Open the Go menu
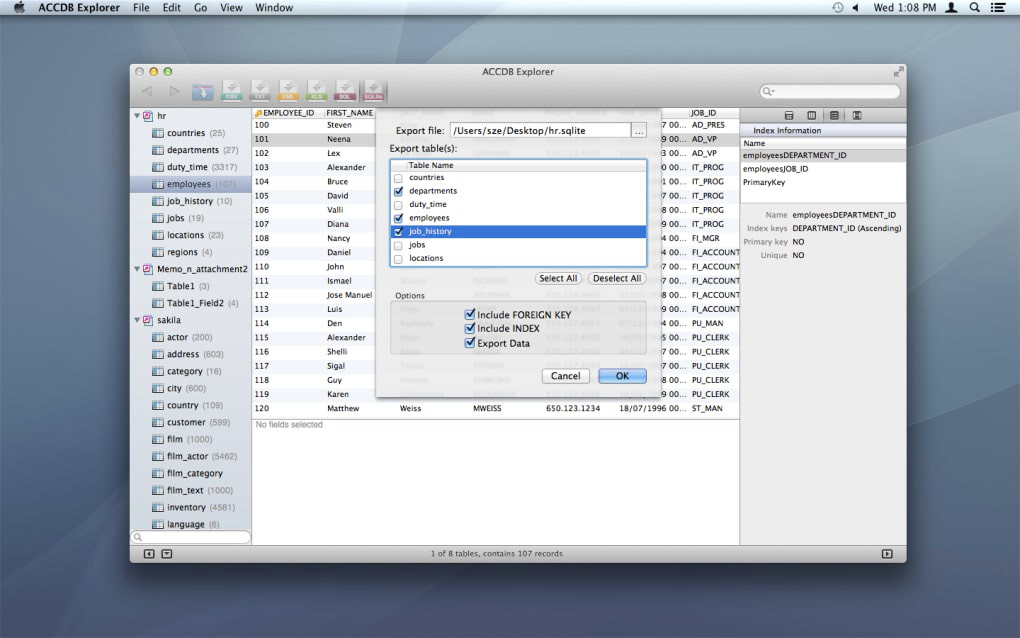 [x=200, y=8]
